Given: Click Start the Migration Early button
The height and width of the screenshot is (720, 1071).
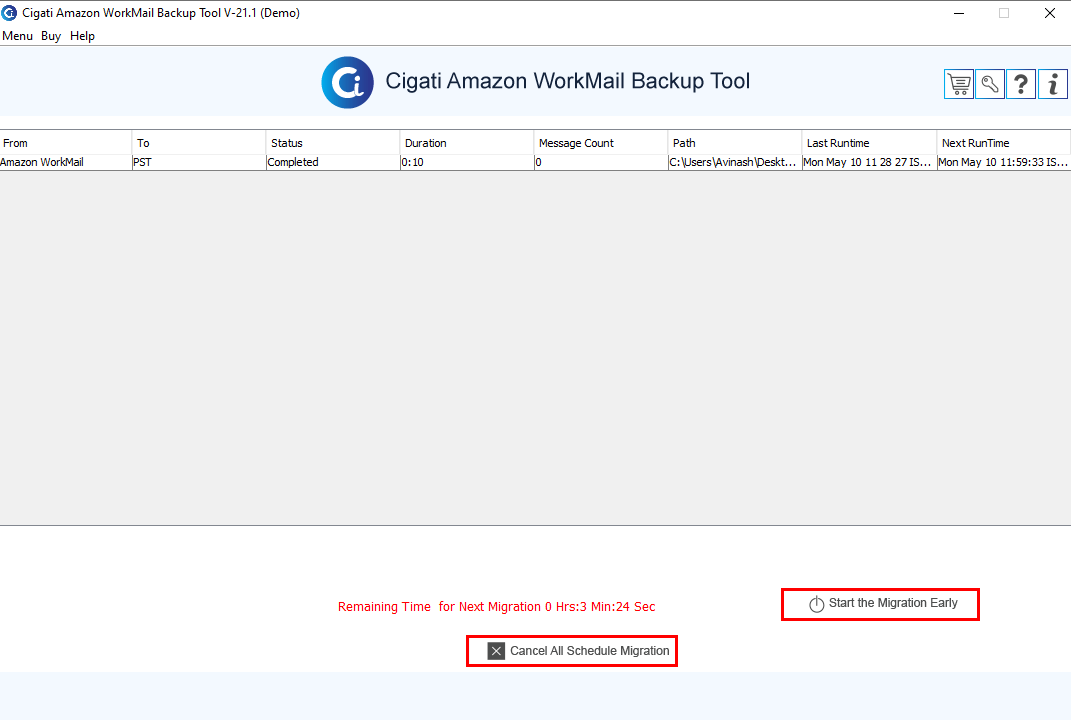Looking at the screenshot, I should (880, 604).
